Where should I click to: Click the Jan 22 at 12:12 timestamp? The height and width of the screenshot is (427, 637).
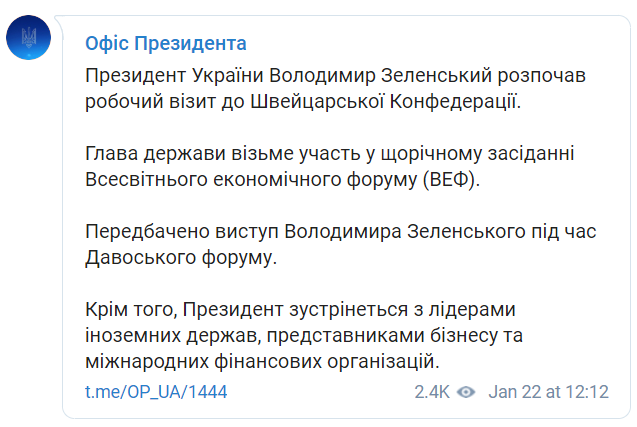(548, 392)
